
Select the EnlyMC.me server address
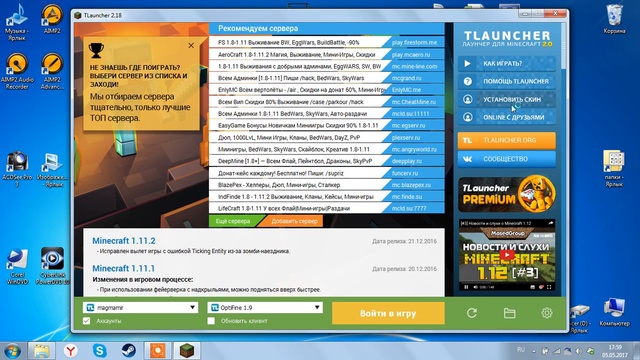pyautogui.click(x=406, y=90)
